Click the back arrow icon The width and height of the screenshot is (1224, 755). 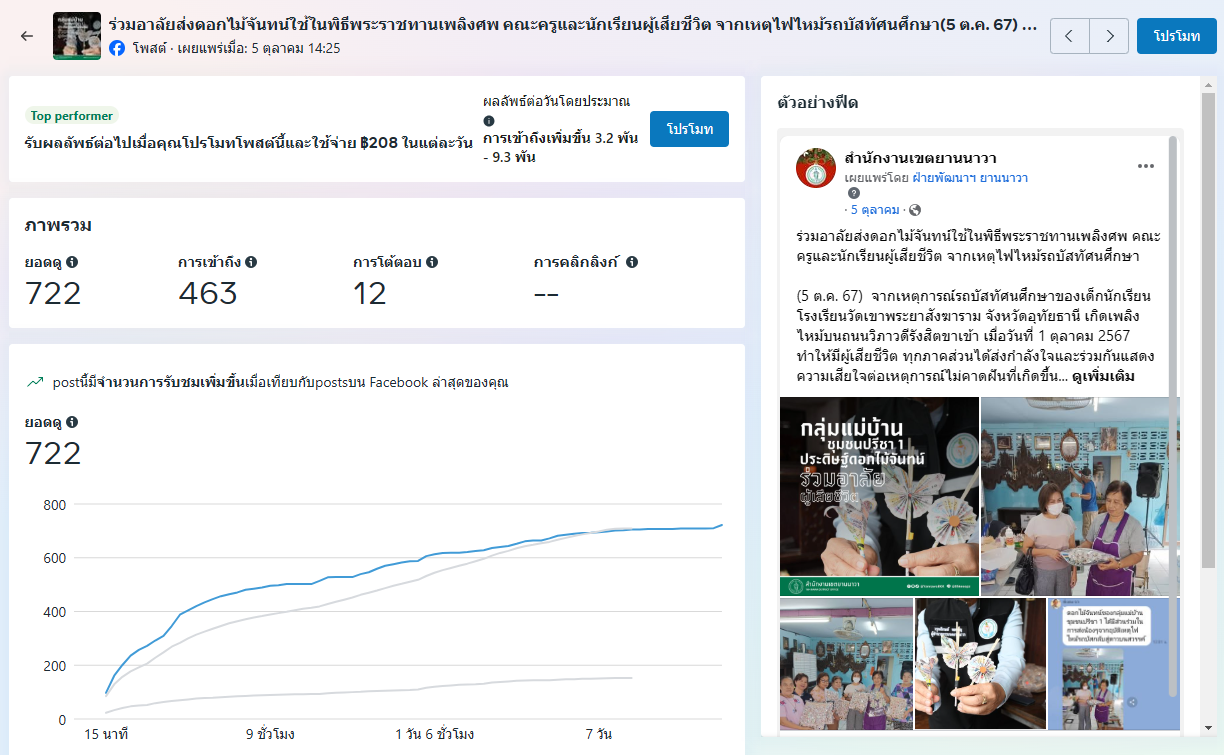tap(27, 36)
